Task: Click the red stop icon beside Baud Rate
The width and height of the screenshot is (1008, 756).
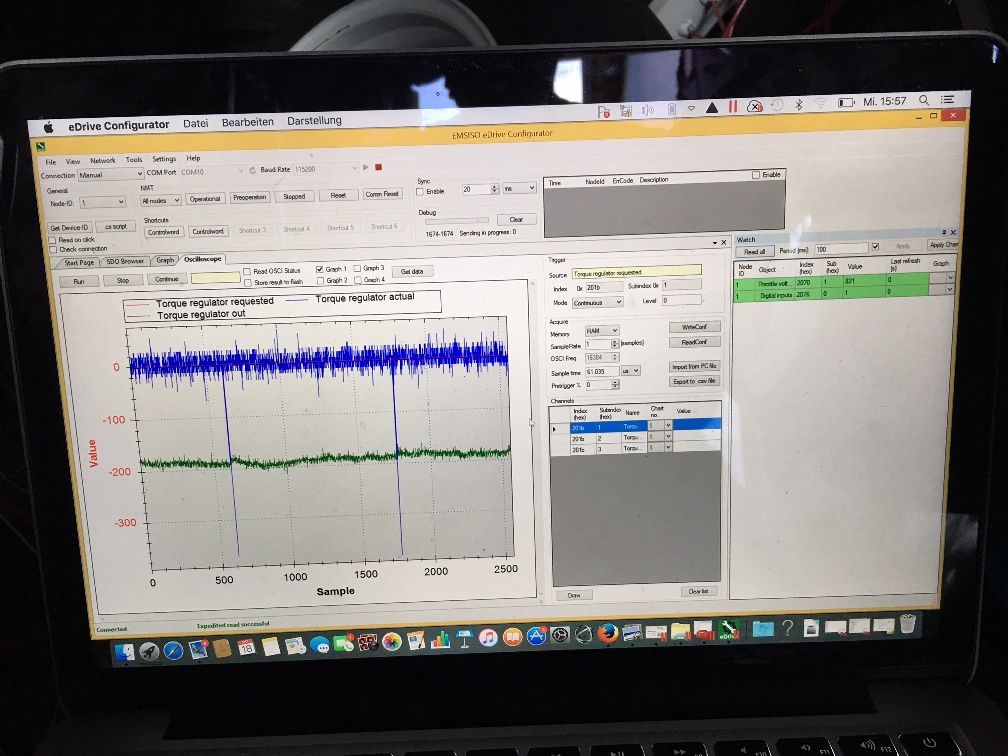Action: 379,167
